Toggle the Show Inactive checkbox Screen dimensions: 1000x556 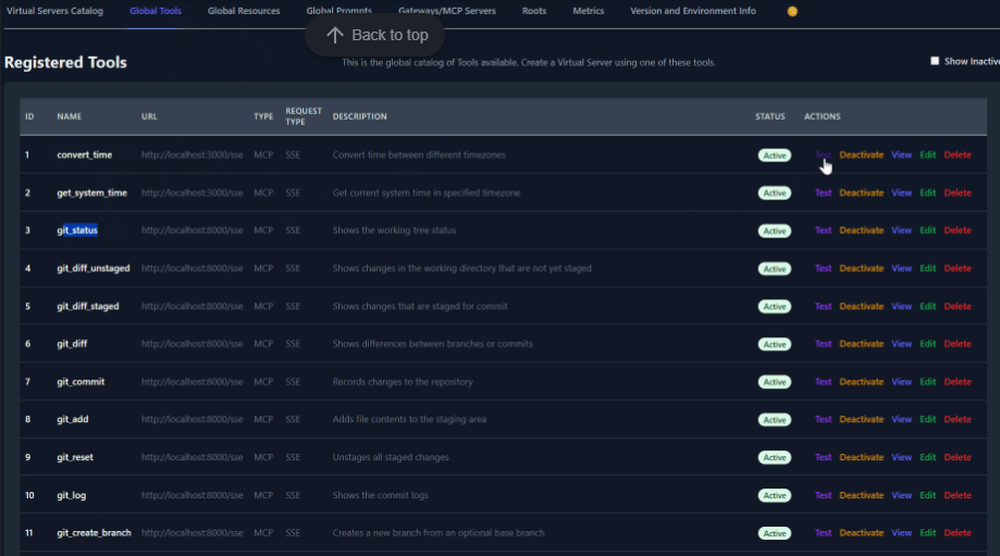(934, 61)
